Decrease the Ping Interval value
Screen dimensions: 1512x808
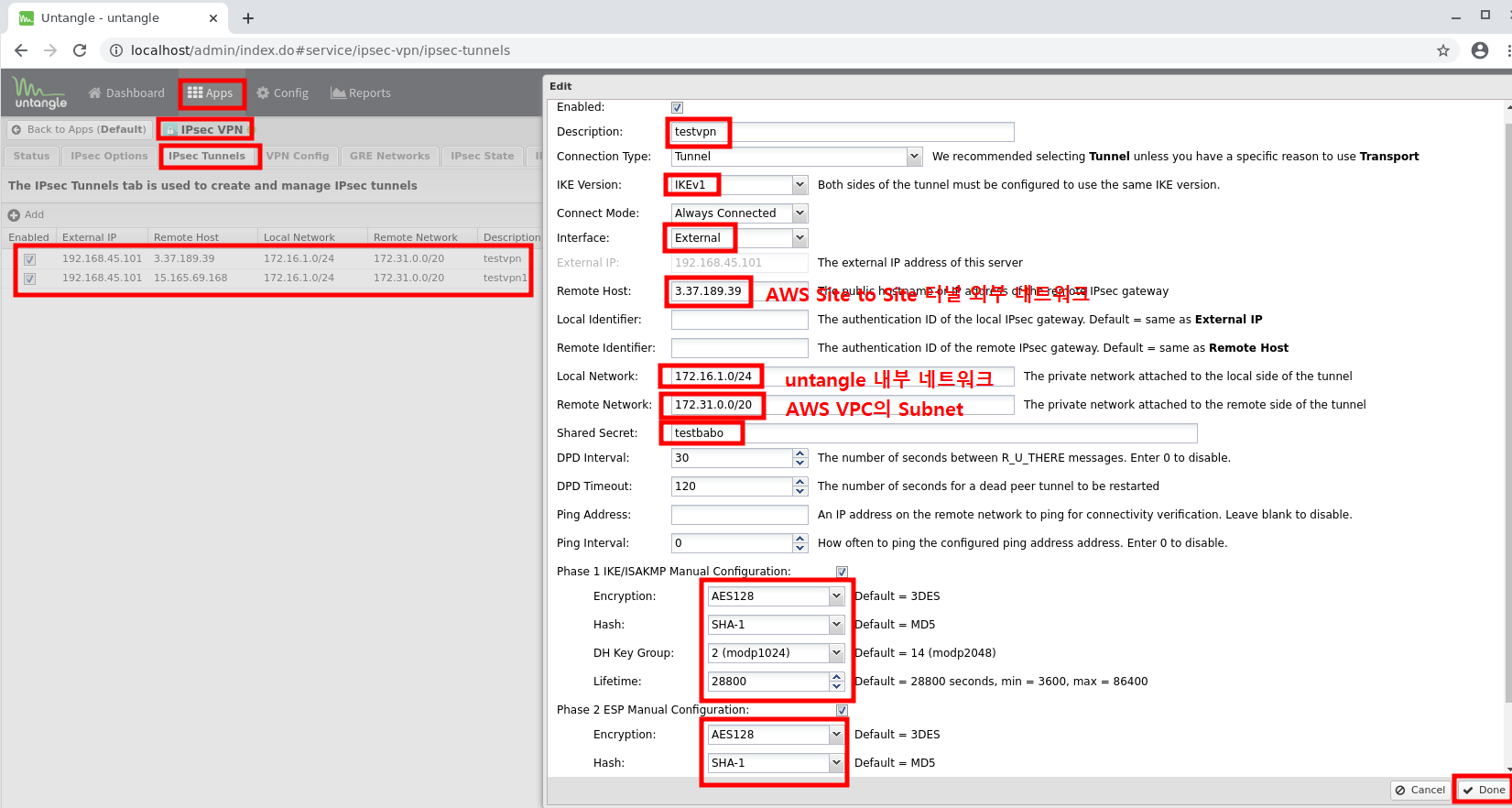(800, 549)
